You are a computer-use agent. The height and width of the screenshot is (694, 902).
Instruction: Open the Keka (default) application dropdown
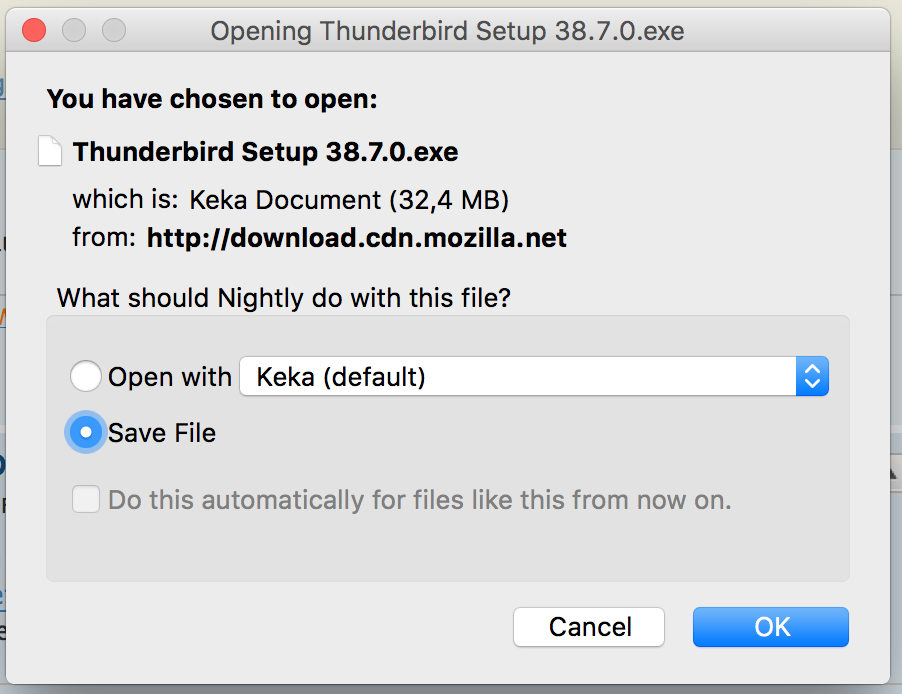pyautogui.click(x=518, y=377)
